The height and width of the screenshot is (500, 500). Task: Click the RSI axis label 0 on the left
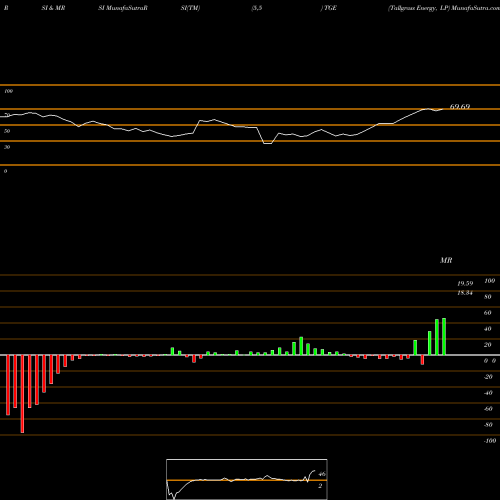point(5,171)
